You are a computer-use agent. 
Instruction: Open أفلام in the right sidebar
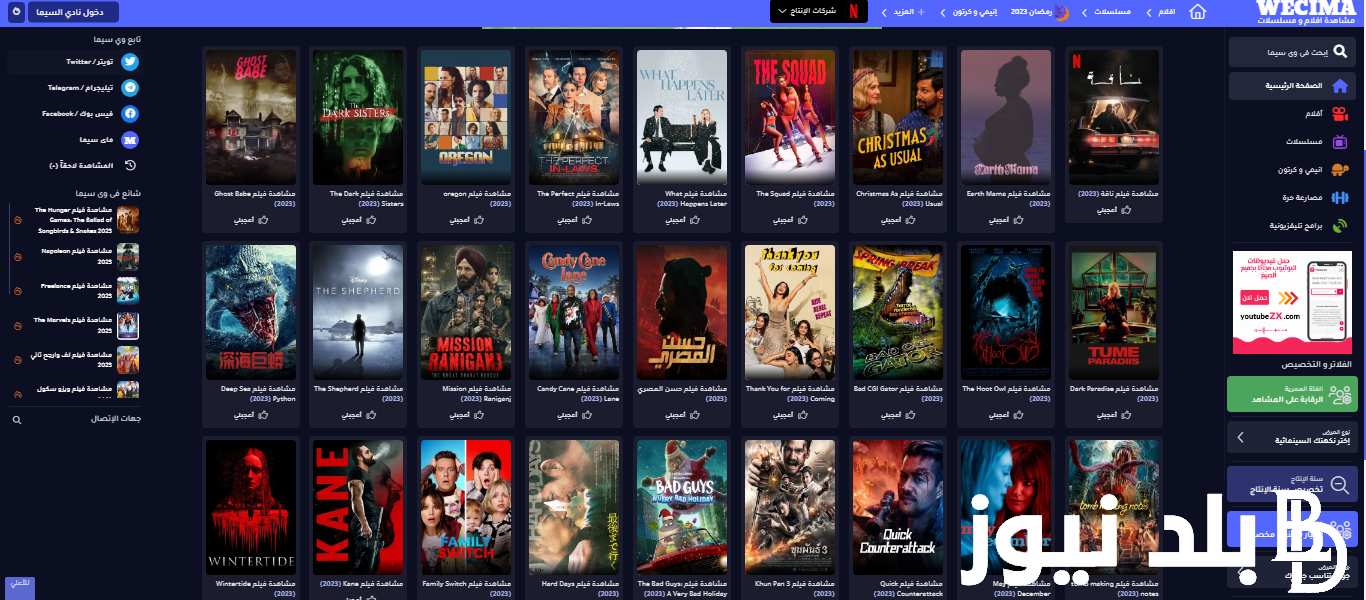[1313, 114]
